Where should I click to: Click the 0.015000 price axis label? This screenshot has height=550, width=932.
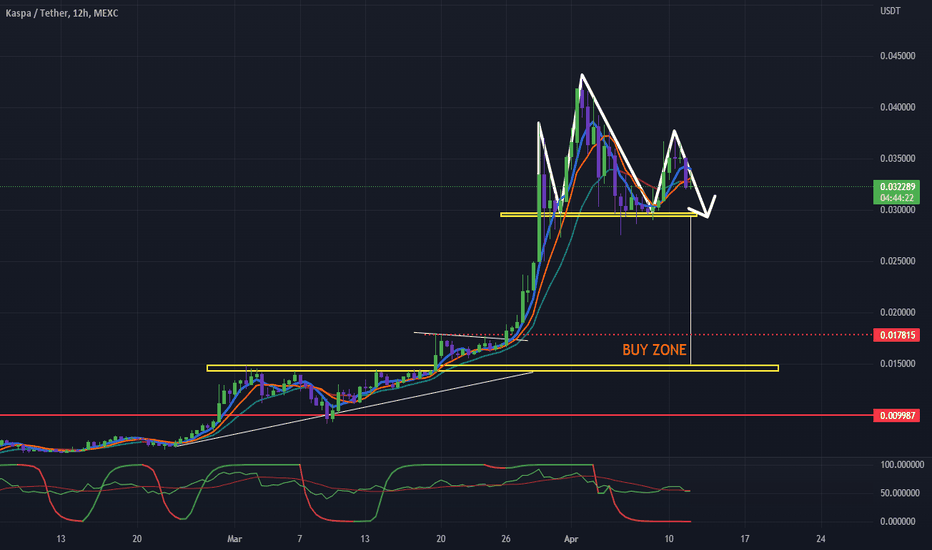pos(898,364)
